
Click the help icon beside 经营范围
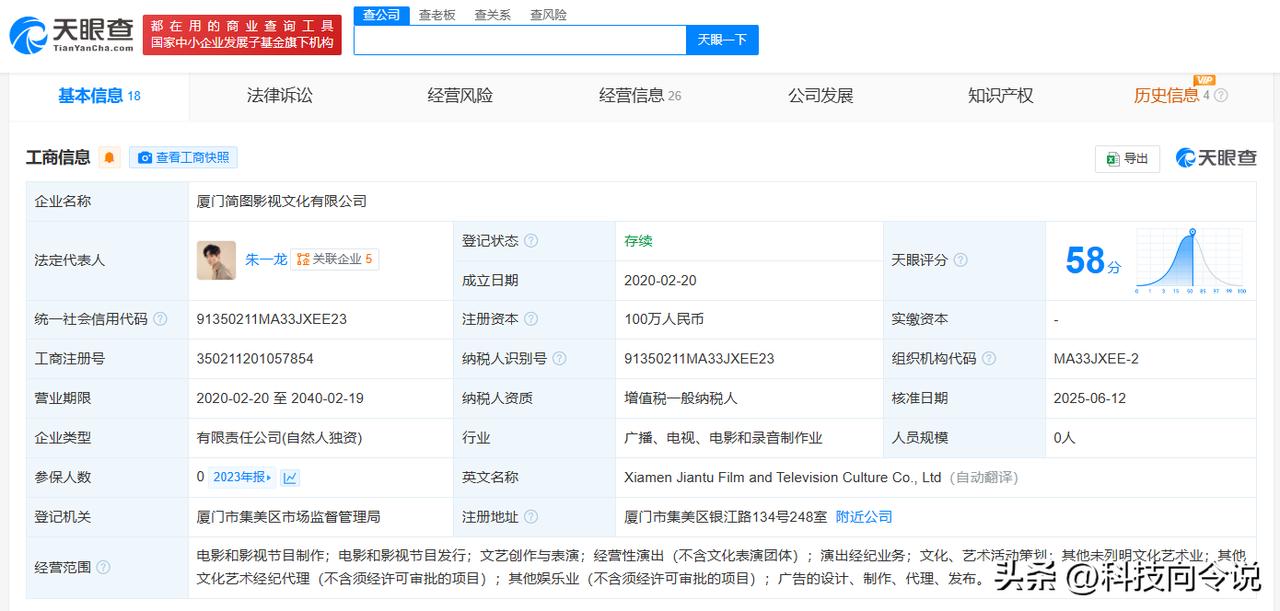point(103,568)
